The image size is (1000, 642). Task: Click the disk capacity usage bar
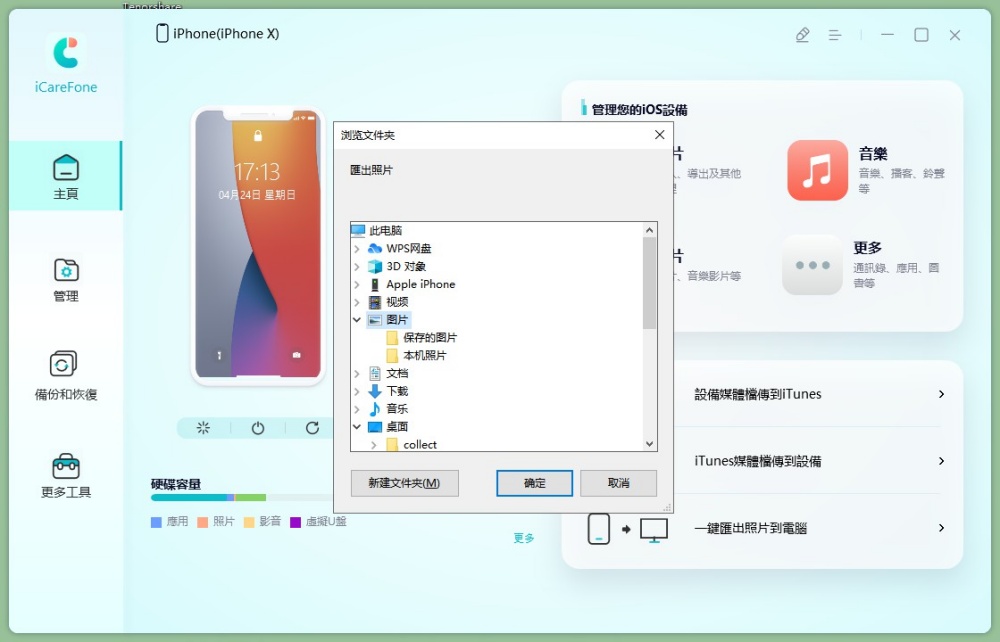click(x=242, y=497)
